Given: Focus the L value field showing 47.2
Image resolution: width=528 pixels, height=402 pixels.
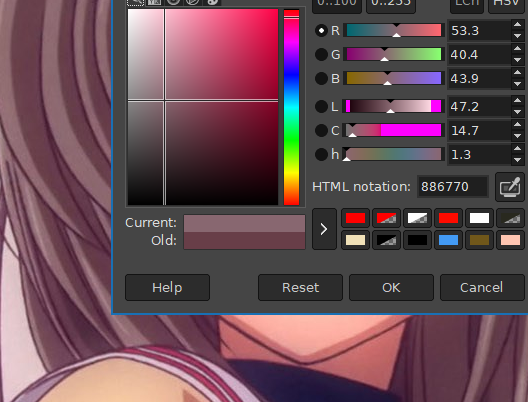Looking at the screenshot, I should click(x=479, y=106).
